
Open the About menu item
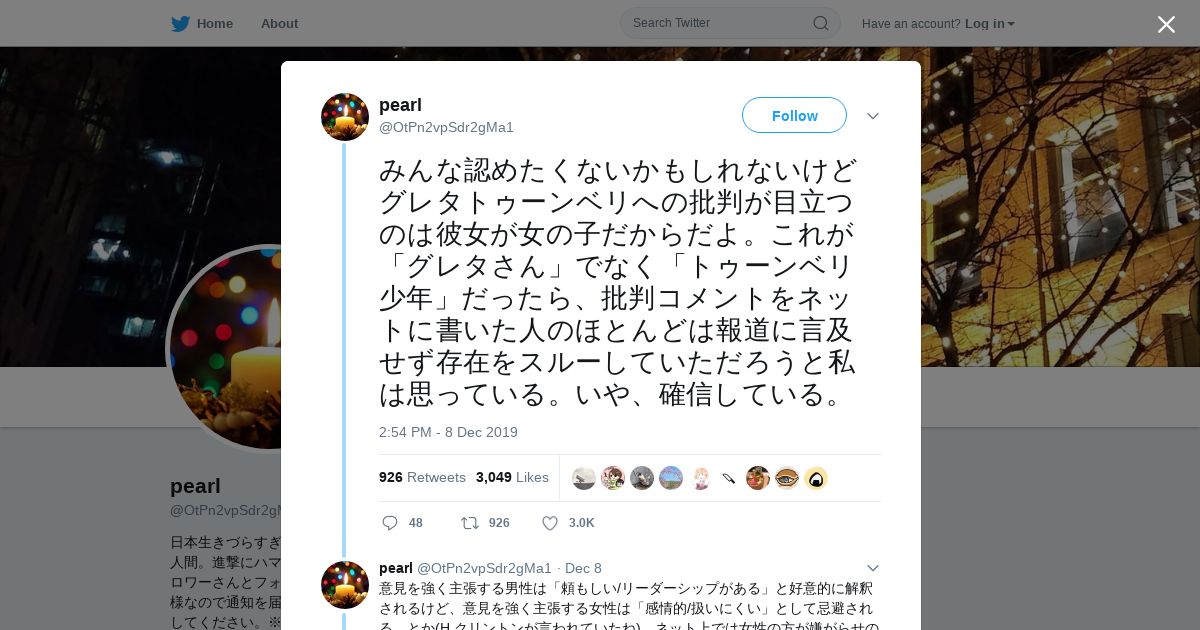[279, 23]
